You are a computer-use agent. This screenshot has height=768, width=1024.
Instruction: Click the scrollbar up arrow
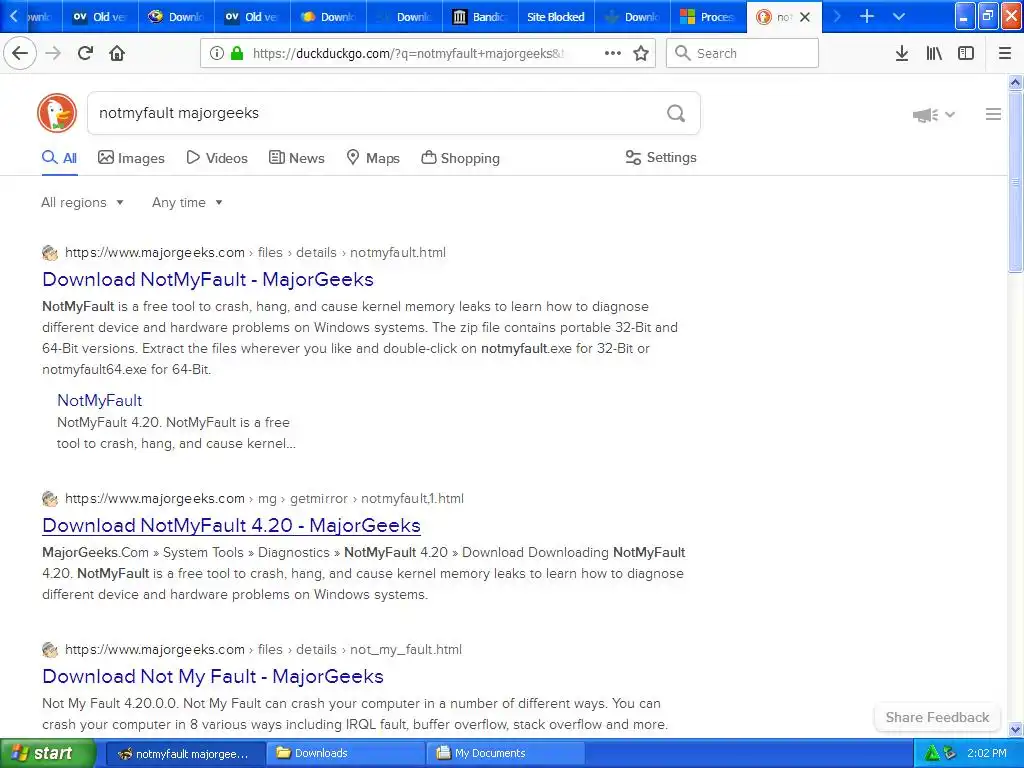pos(1015,82)
